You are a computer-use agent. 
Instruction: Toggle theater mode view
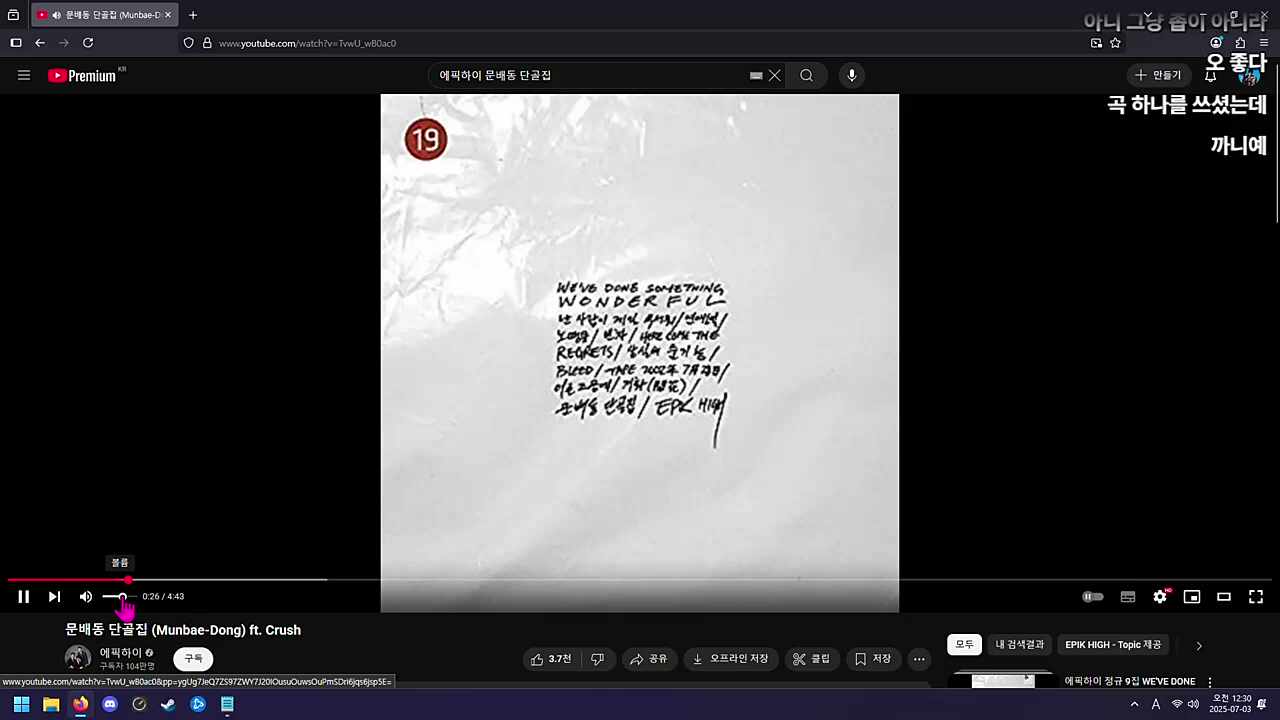coord(1224,597)
